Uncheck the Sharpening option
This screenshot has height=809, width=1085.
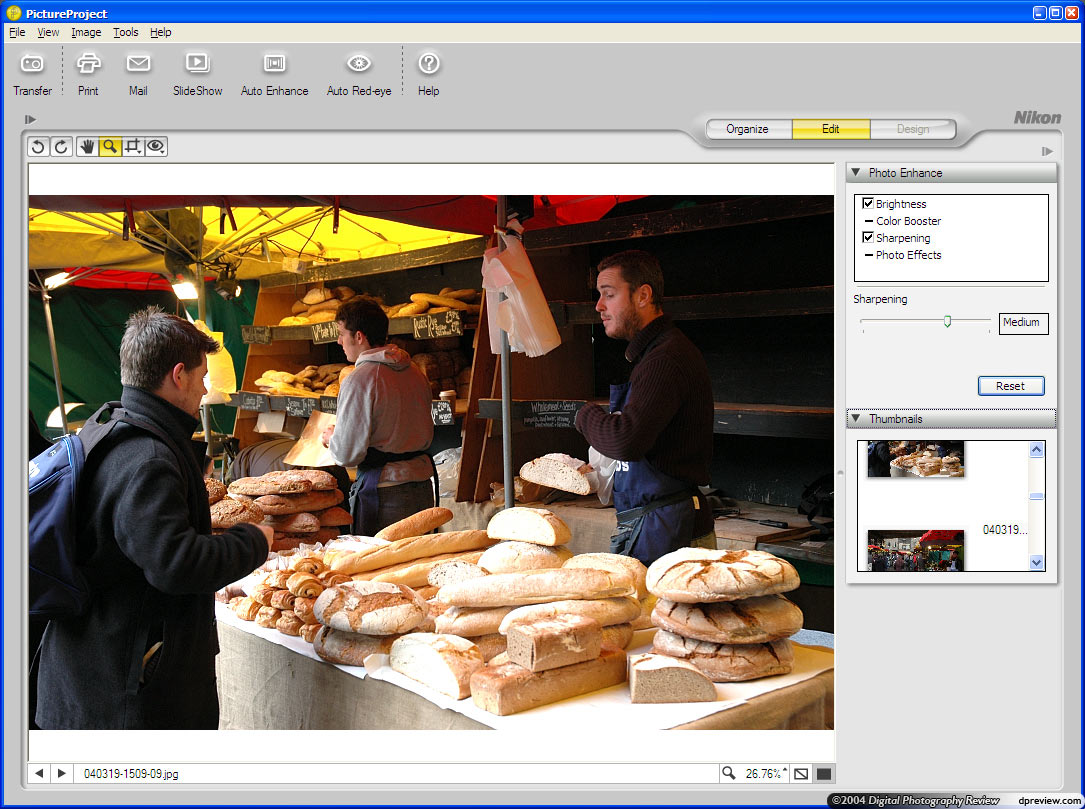point(868,237)
